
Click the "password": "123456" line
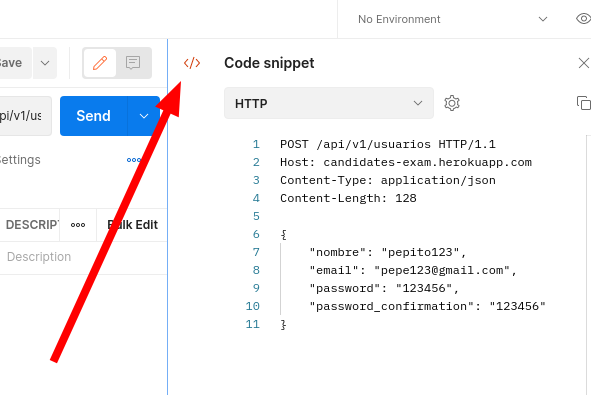point(384,288)
